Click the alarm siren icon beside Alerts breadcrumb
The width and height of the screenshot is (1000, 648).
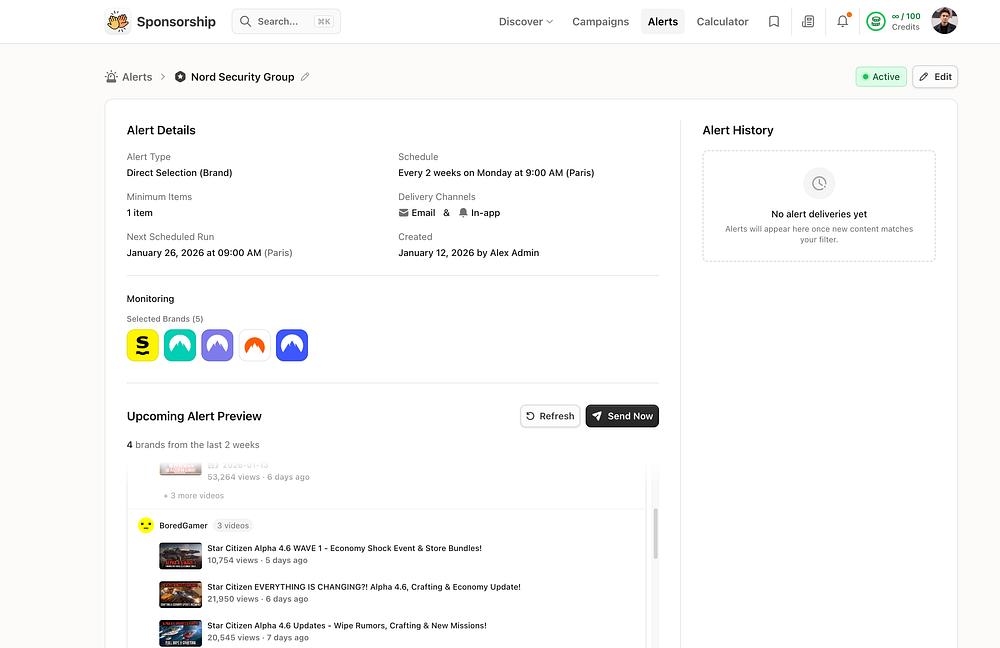(111, 77)
